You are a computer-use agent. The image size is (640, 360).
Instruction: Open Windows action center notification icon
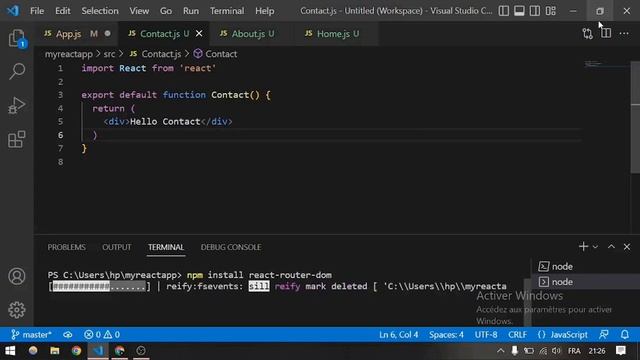(621, 351)
